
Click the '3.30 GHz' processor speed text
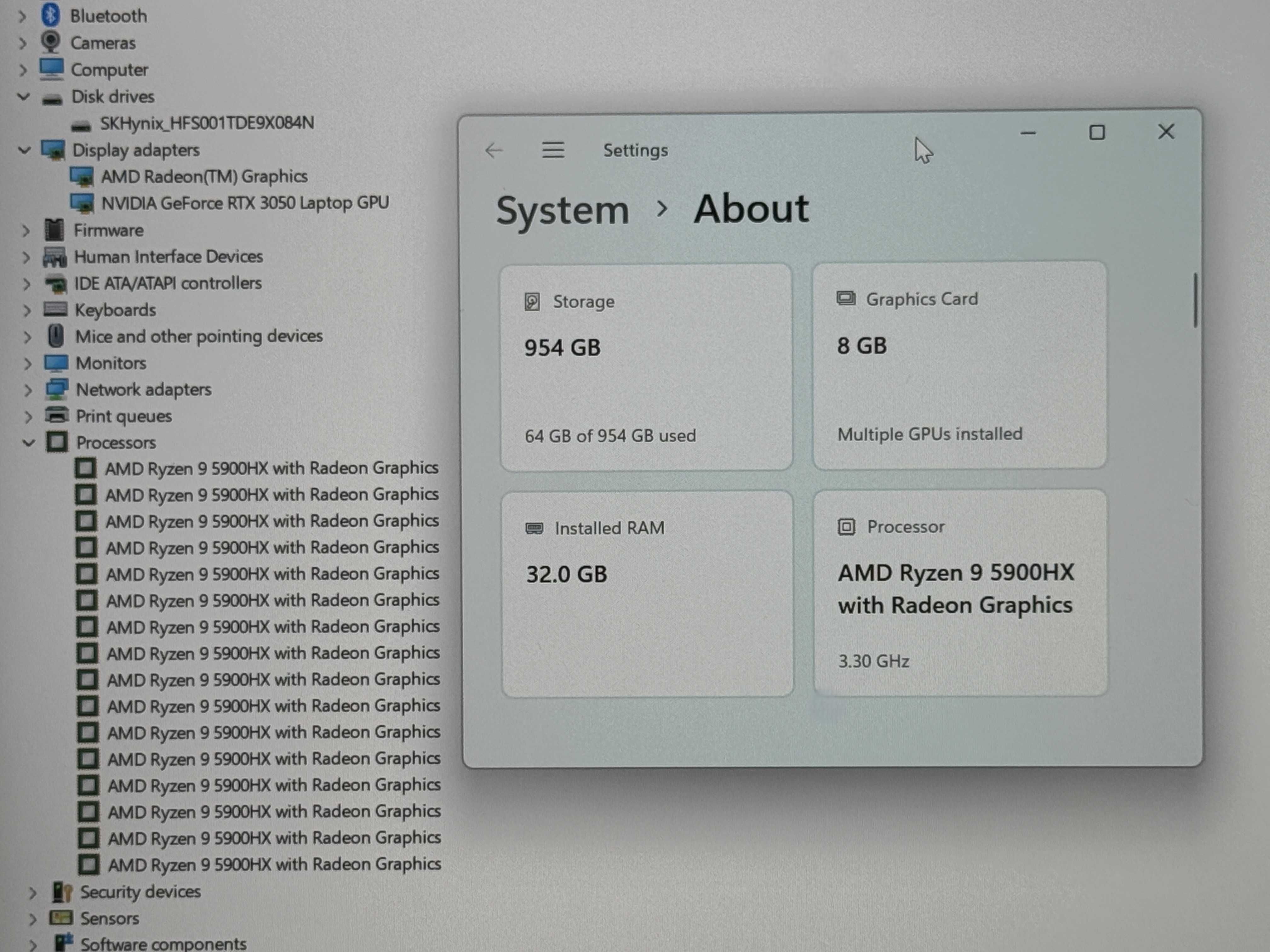tap(873, 662)
